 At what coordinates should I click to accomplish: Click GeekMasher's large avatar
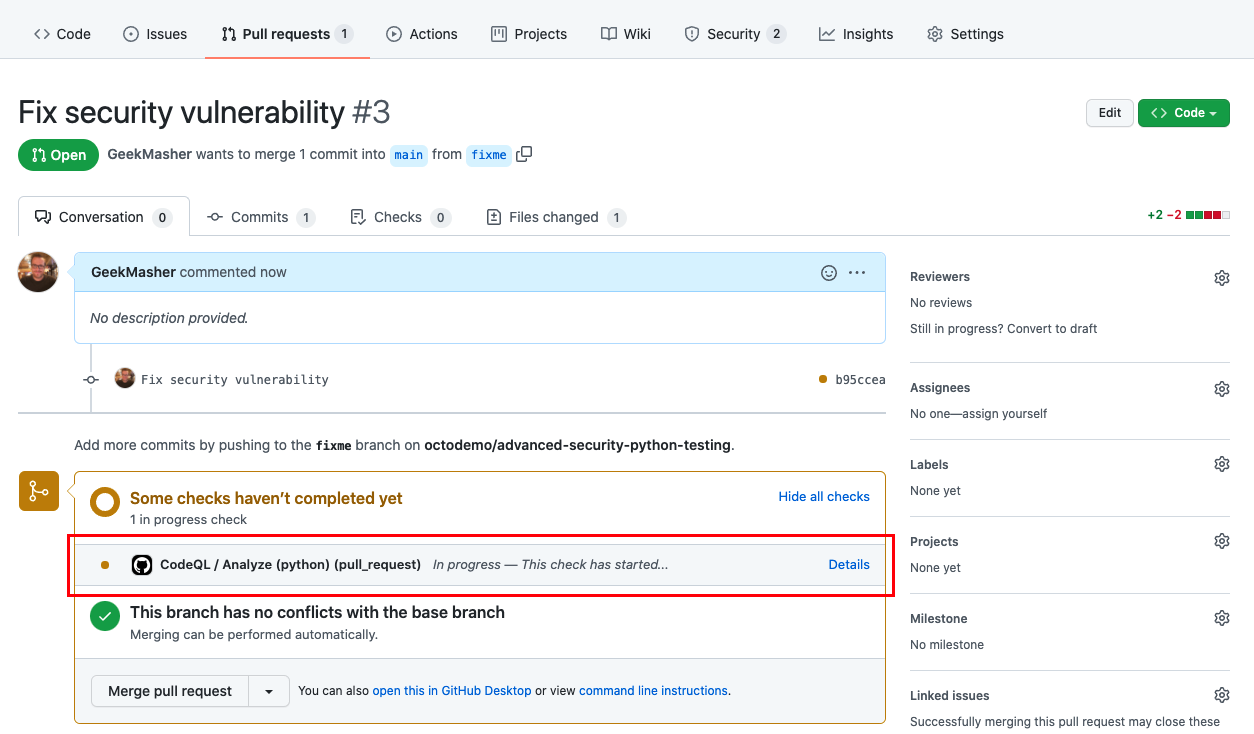coord(38,272)
